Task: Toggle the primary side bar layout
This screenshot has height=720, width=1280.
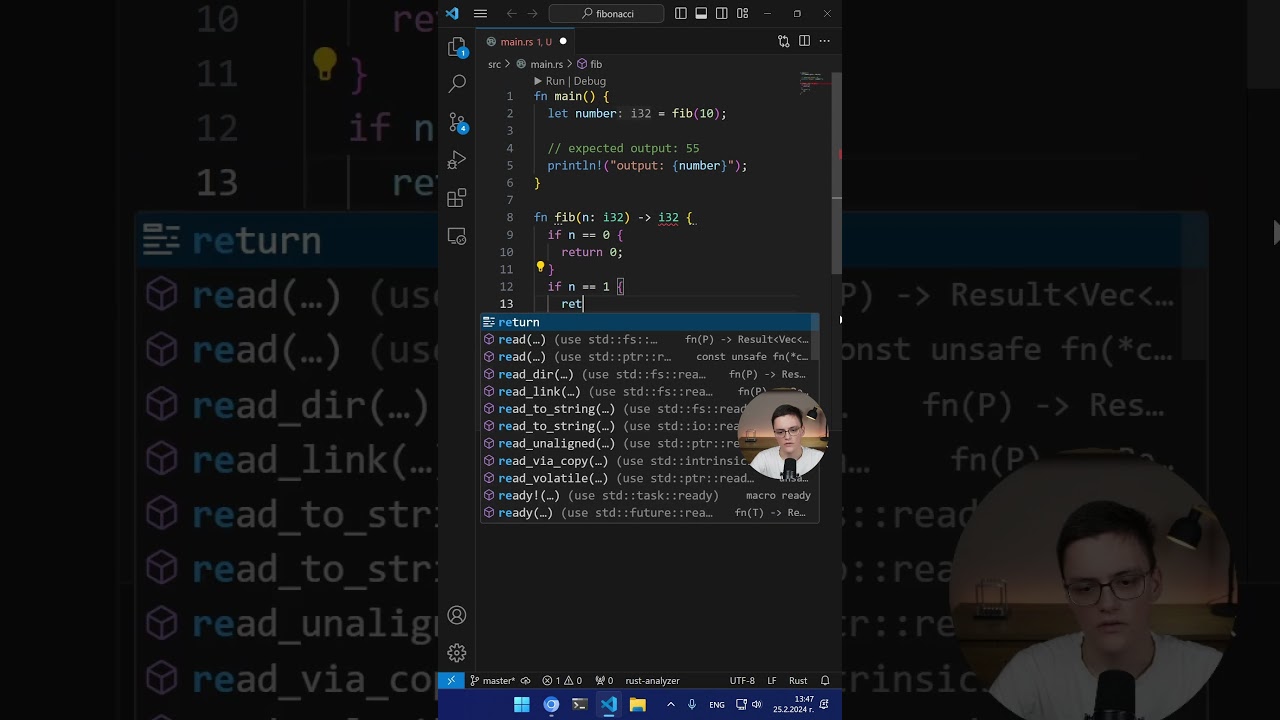Action: pos(681,13)
